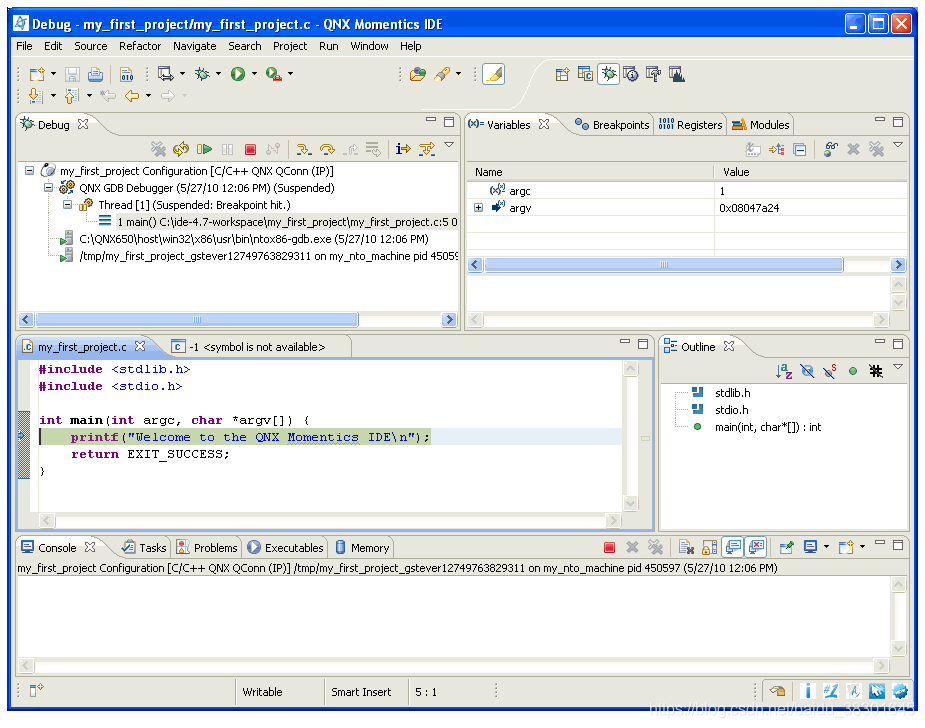Toggle Hide Non-Public Members green dot in Outline
The height and width of the screenshot is (728, 925).
click(852, 371)
